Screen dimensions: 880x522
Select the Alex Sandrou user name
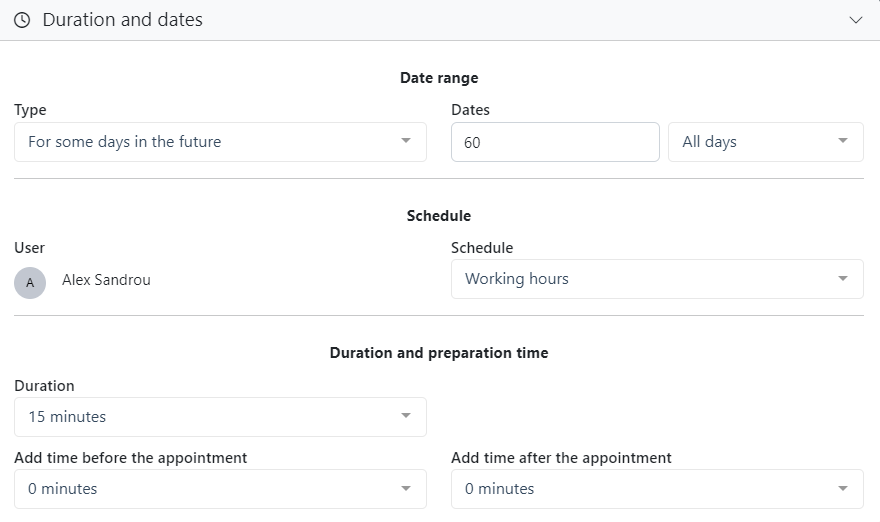106,280
